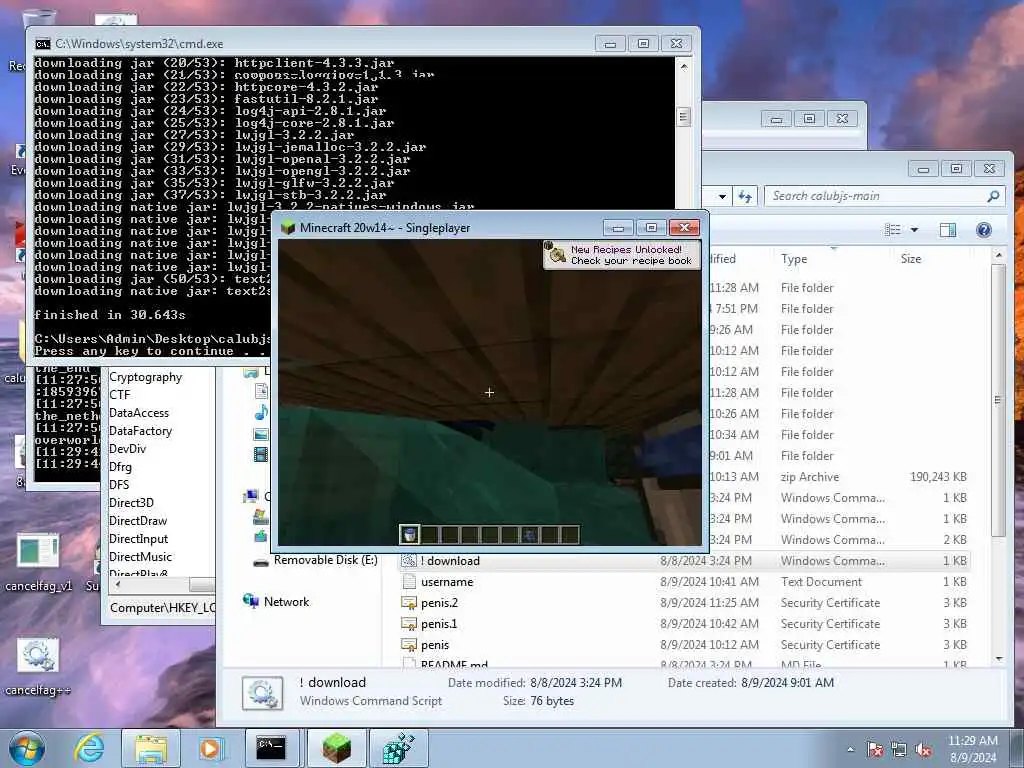Open Windows Explorer from the taskbar
Screen dimensions: 1024x768
click(151, 748)
